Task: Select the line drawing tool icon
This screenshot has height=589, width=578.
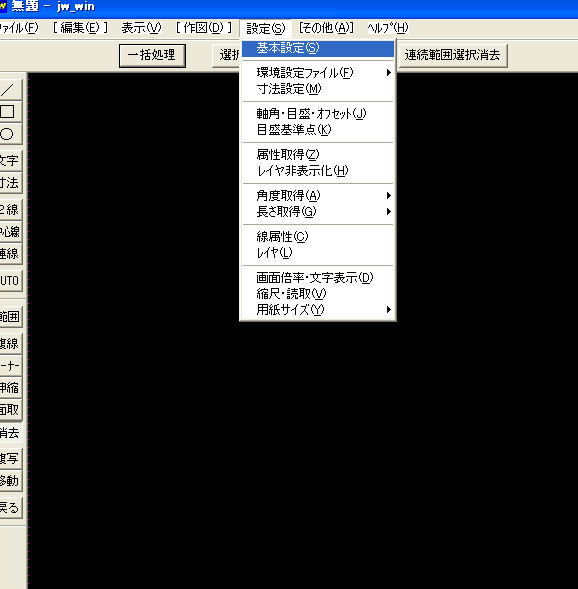Action: click(x=10, y=90)
